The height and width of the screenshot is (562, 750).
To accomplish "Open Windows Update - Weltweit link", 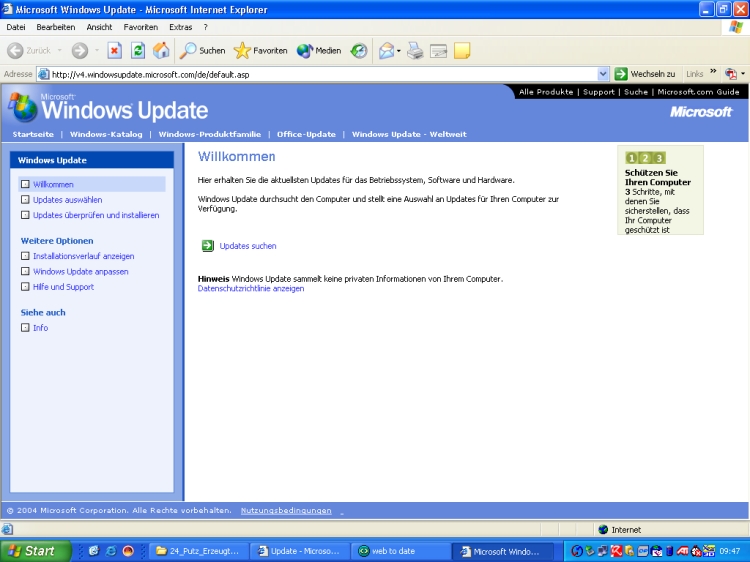I will pos(409,134).
